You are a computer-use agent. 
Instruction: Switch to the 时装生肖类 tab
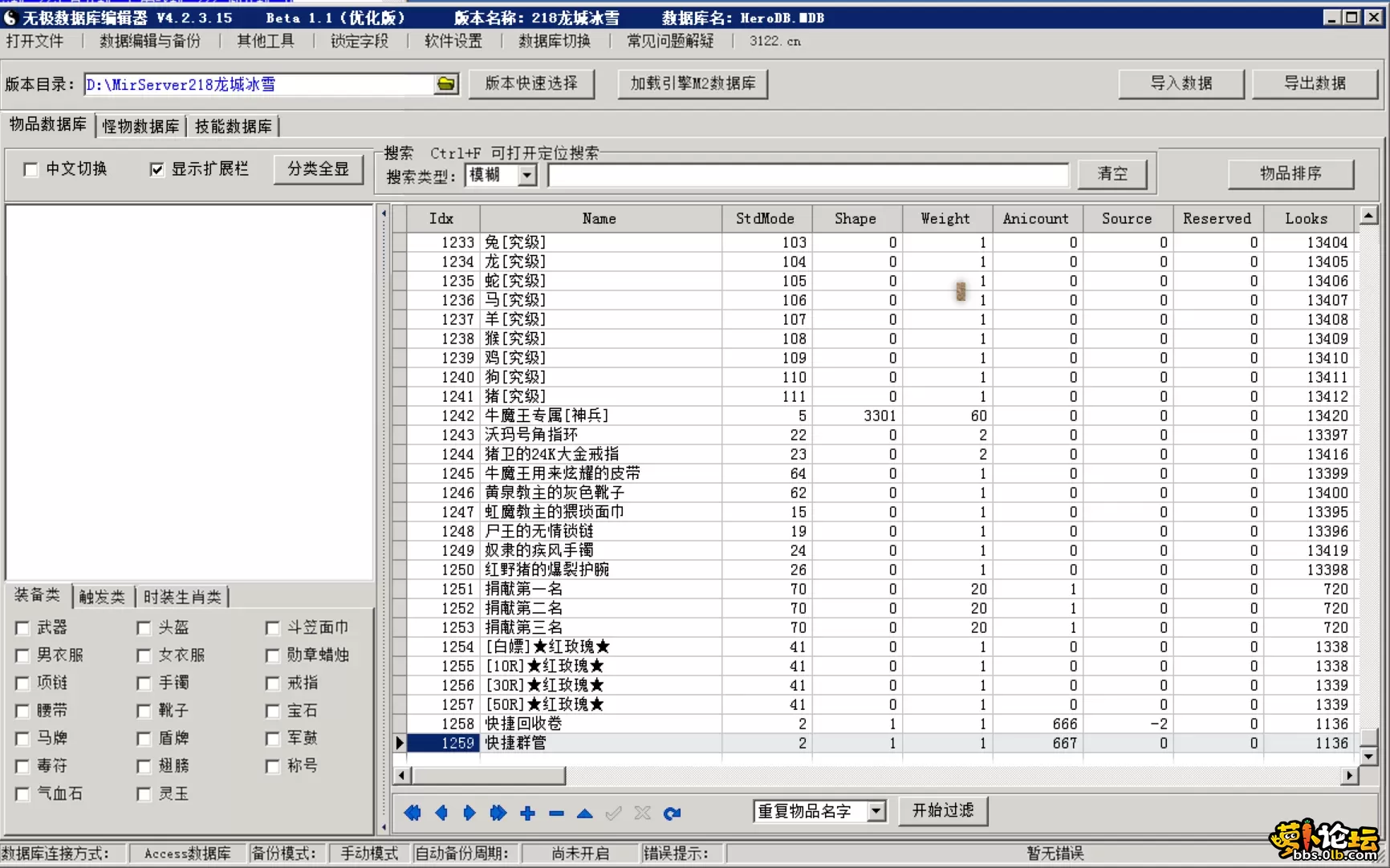pyautogui.click(x=182, y=597)
